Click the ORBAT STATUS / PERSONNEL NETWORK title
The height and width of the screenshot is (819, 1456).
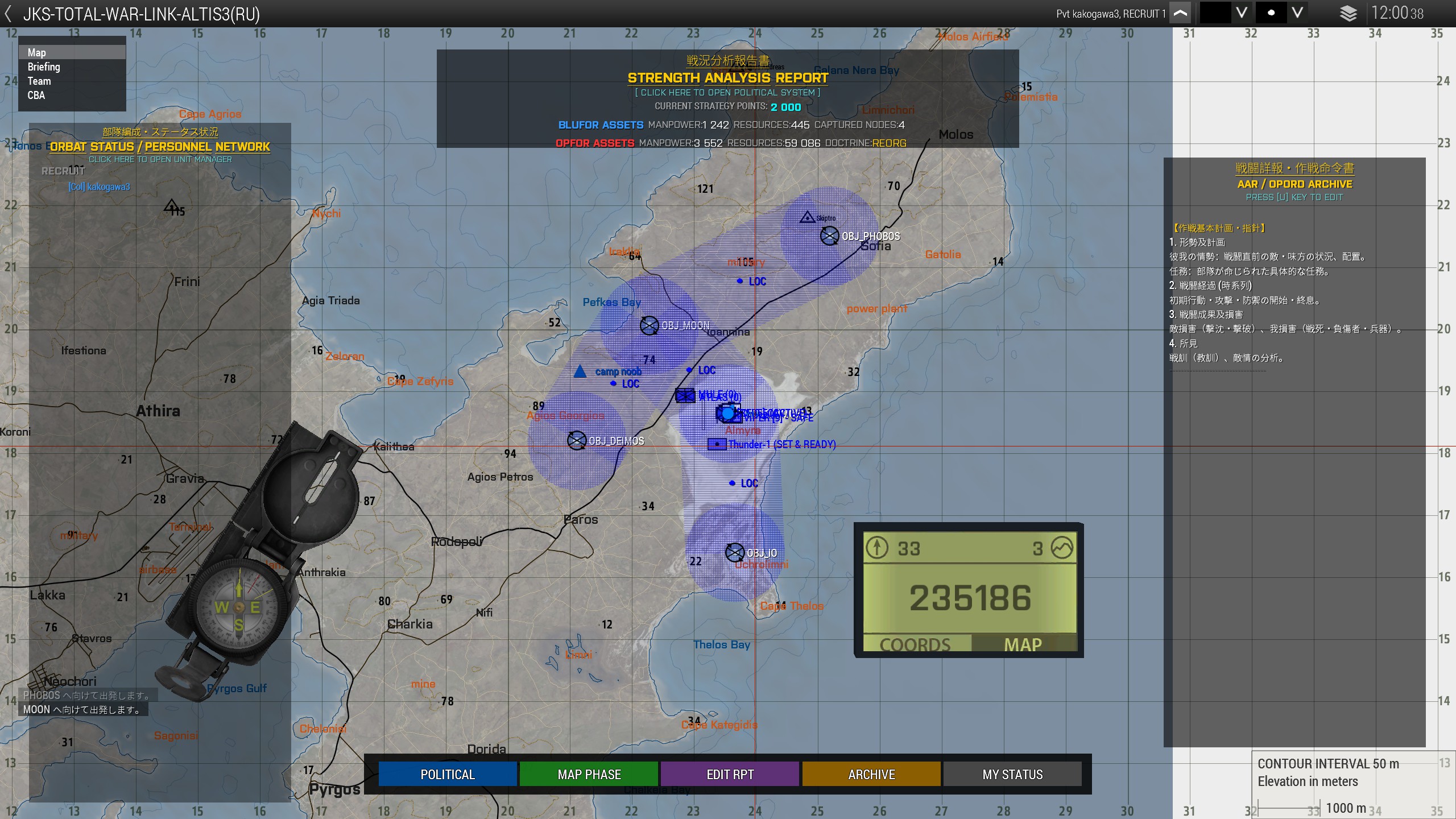click(160, 147)
